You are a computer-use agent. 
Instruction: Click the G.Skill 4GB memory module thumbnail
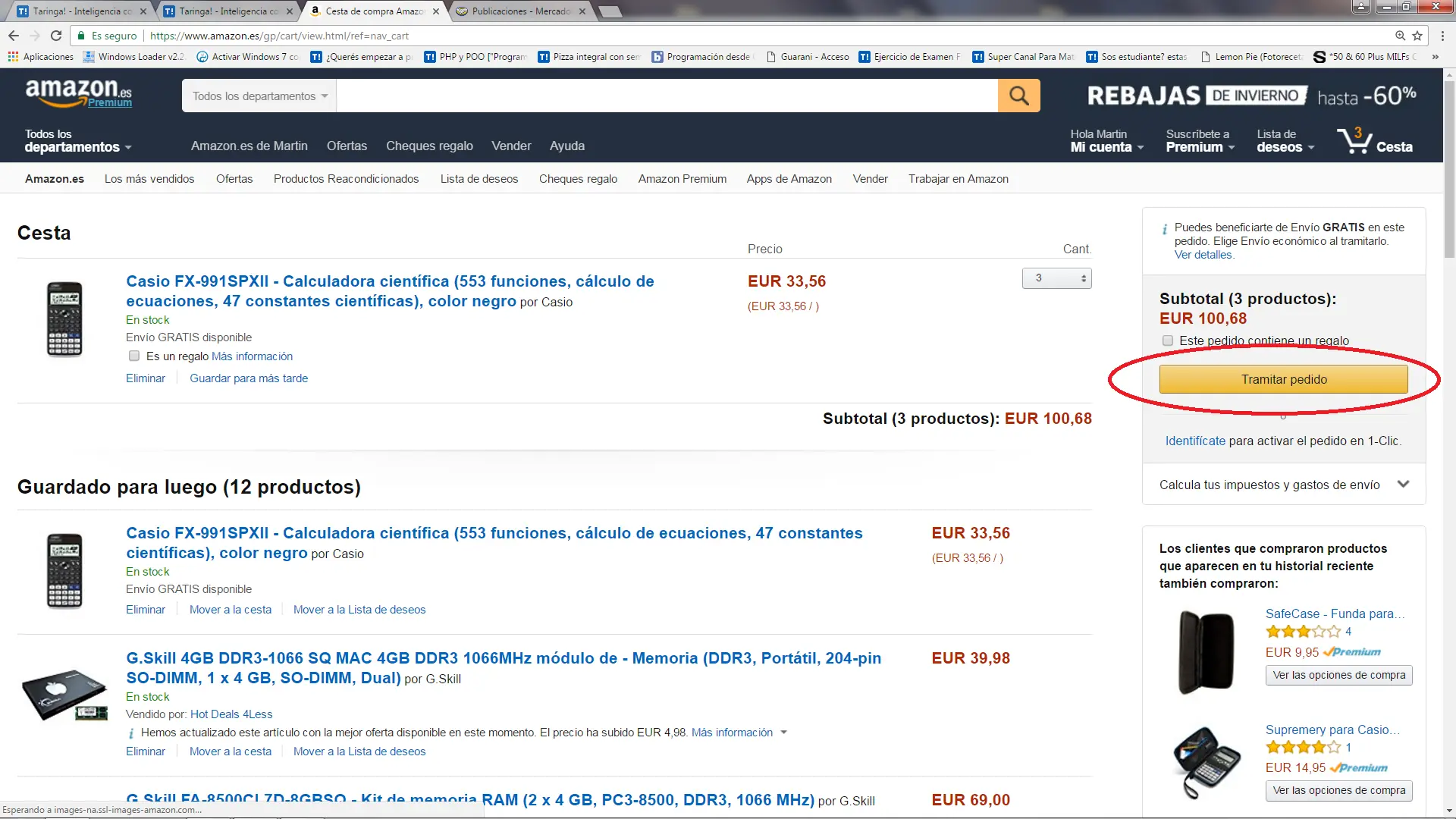[x=64, y=695]
